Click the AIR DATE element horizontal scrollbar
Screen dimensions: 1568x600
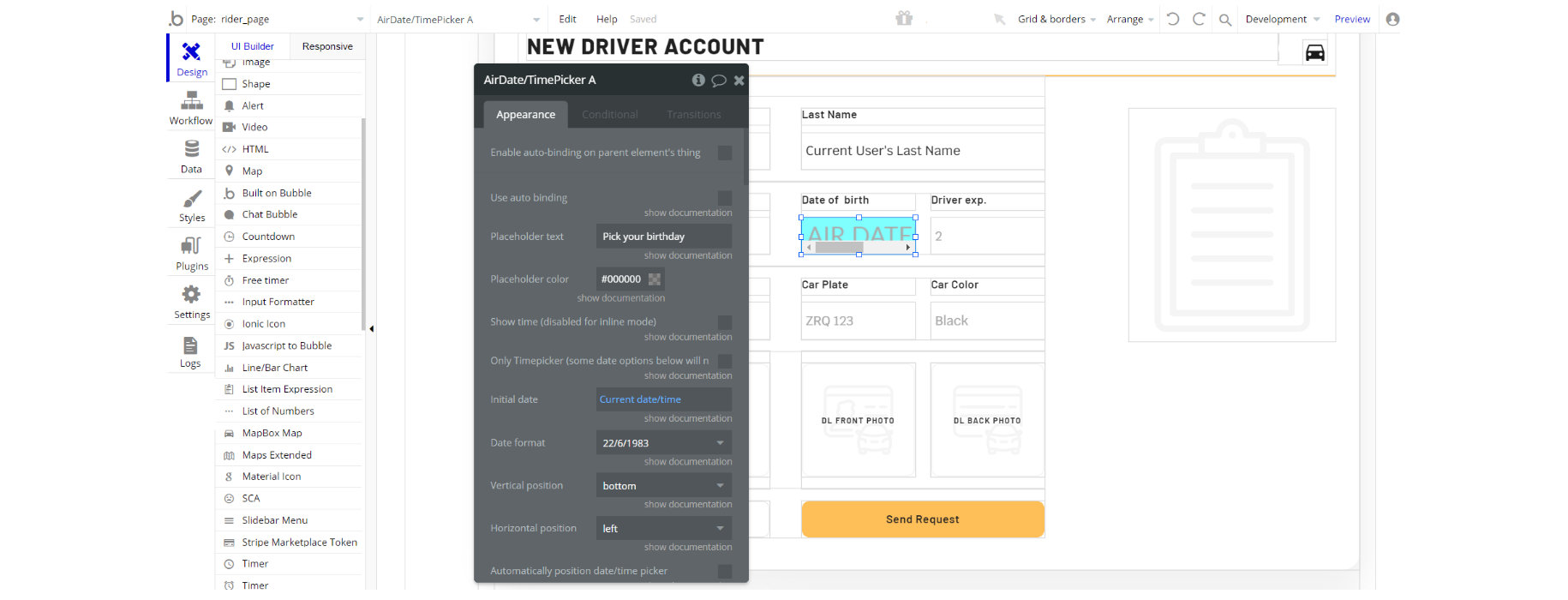coord(859,247)
